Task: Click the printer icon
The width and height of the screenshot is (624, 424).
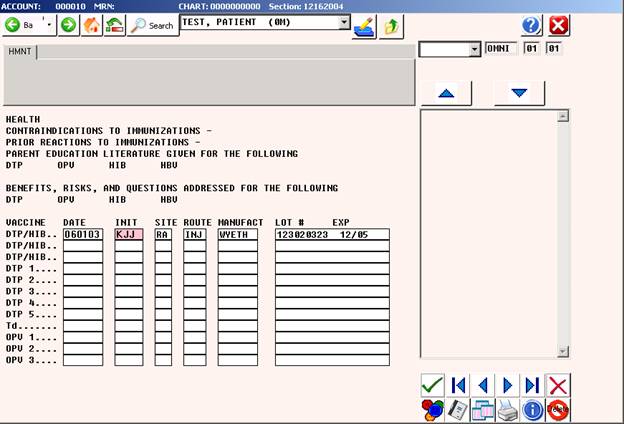Action: pos(508,409)
